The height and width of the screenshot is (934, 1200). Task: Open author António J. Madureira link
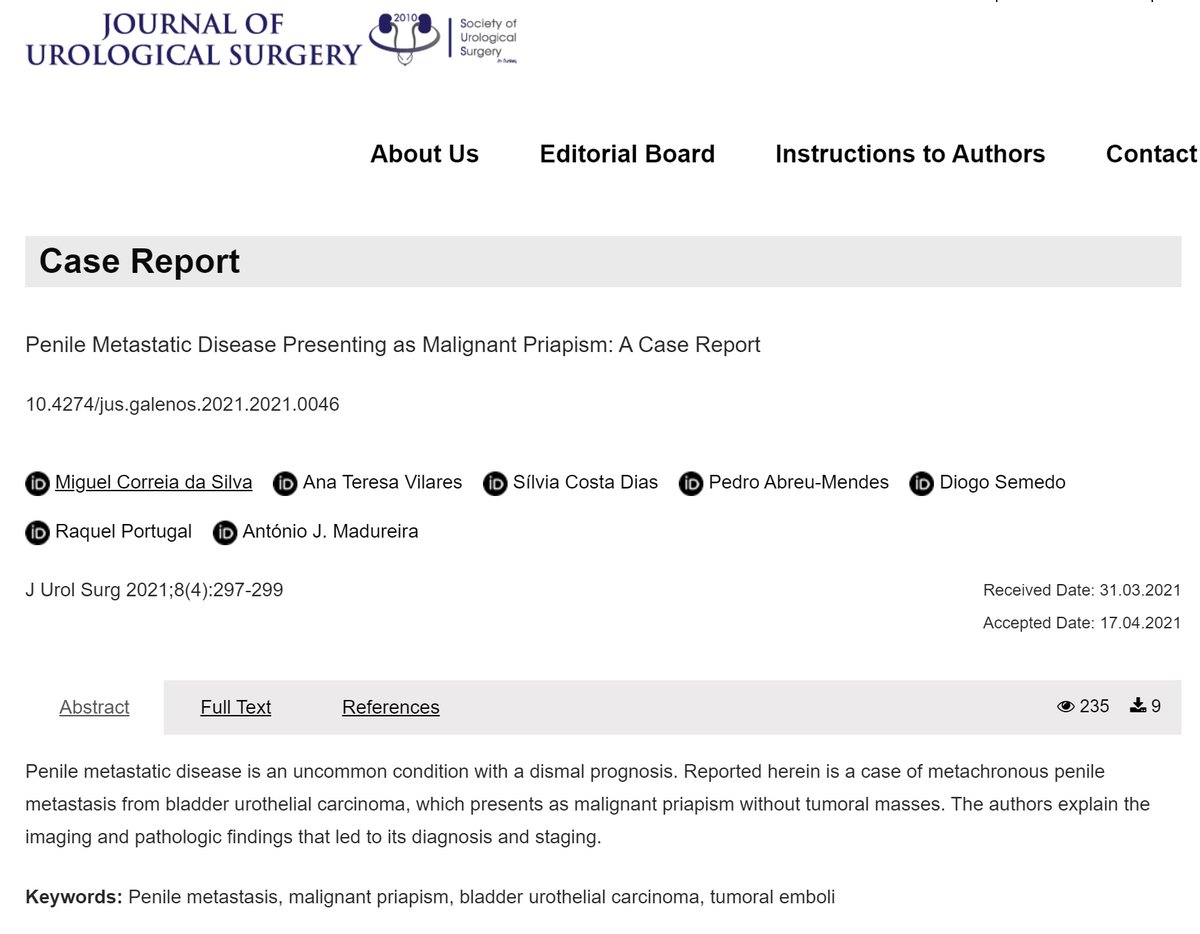click(x=331, y=532)
